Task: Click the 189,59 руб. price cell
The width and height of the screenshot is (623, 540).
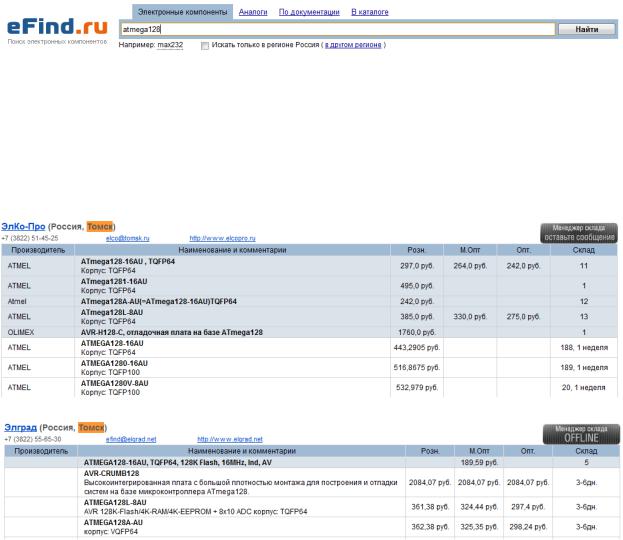Action: coord(479,463)
